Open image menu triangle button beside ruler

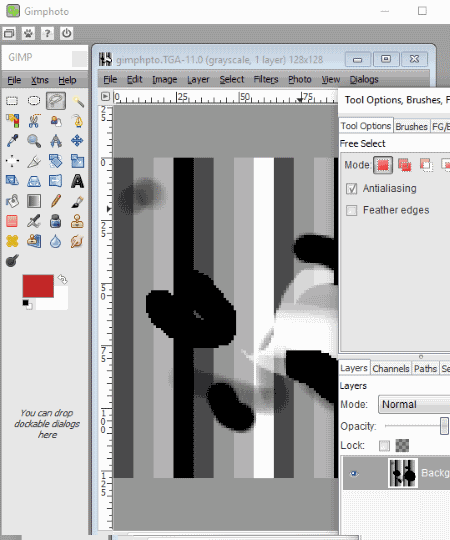pos(105,96)
